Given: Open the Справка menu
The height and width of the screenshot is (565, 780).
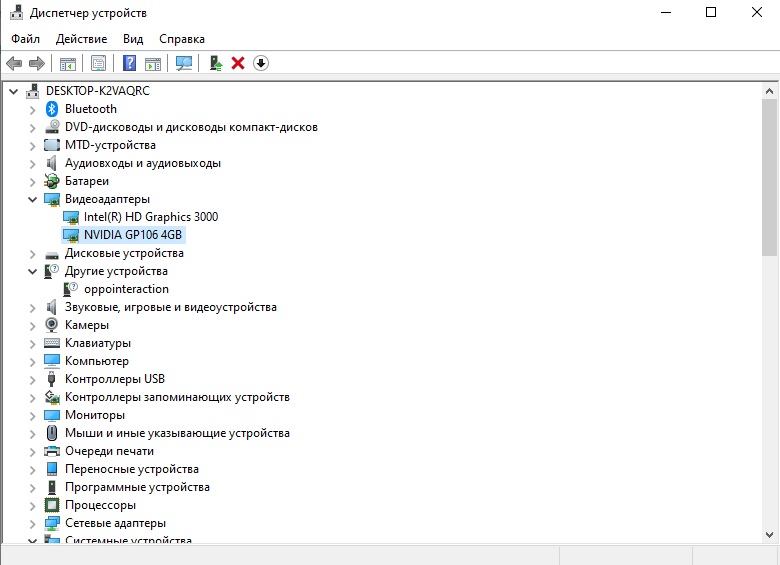Looking at the screenshot, I should [182, 39].
